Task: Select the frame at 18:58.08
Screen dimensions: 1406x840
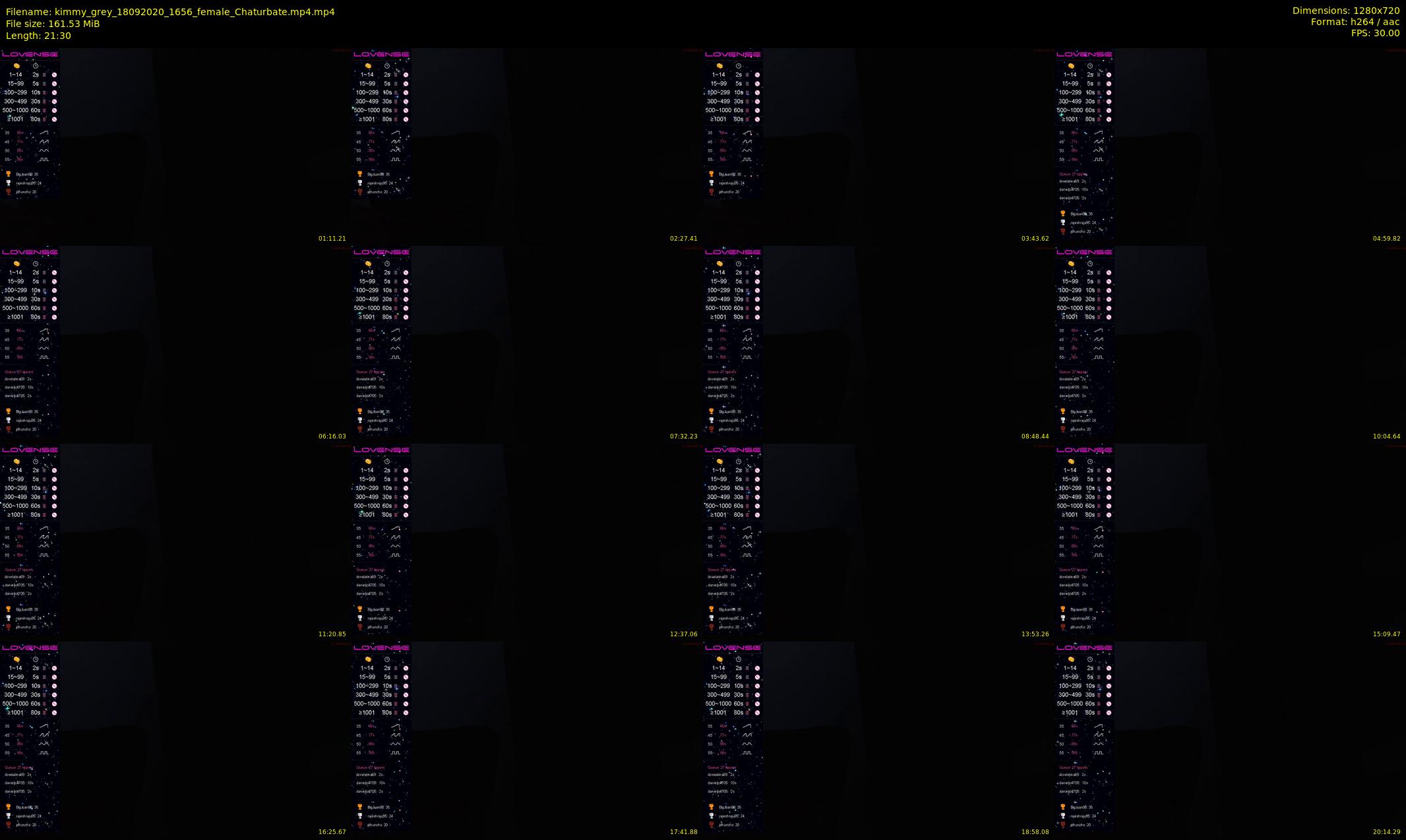Action: click(x=878, y=738)
